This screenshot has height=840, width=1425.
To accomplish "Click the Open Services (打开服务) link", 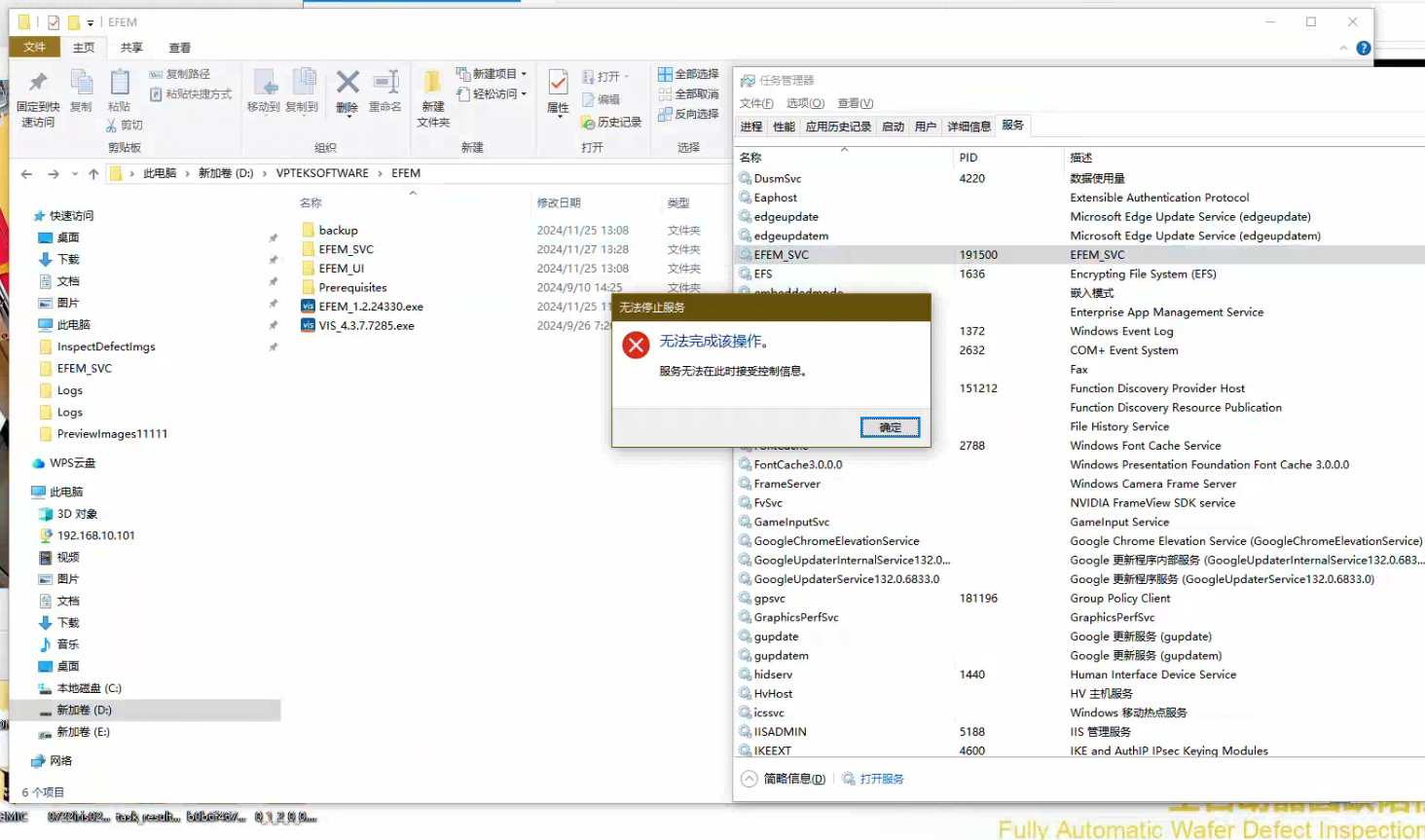I will pyautogui.click(x=873, y=779).
